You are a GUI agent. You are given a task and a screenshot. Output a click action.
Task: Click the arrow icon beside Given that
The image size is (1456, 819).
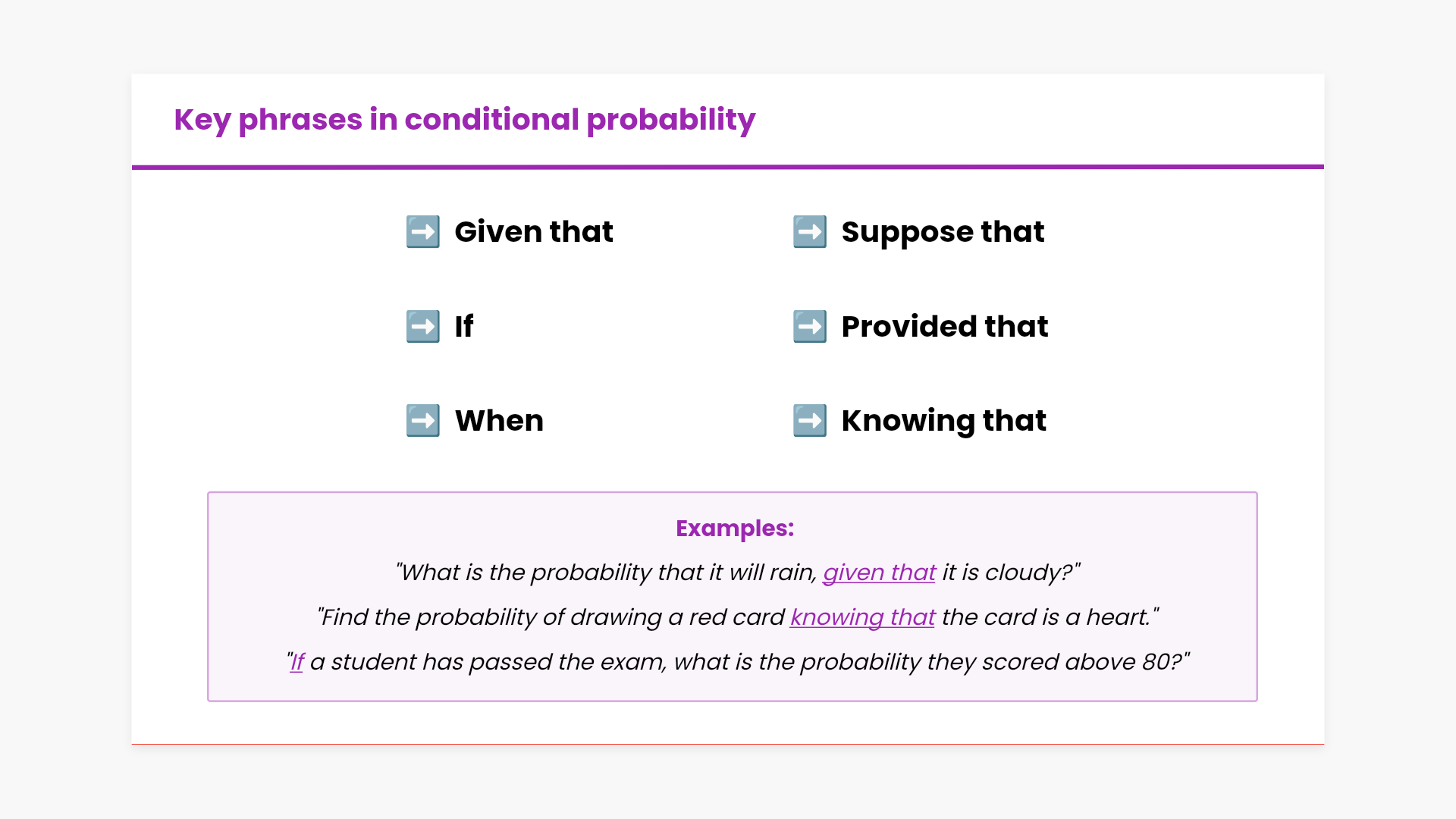(422, 232)
